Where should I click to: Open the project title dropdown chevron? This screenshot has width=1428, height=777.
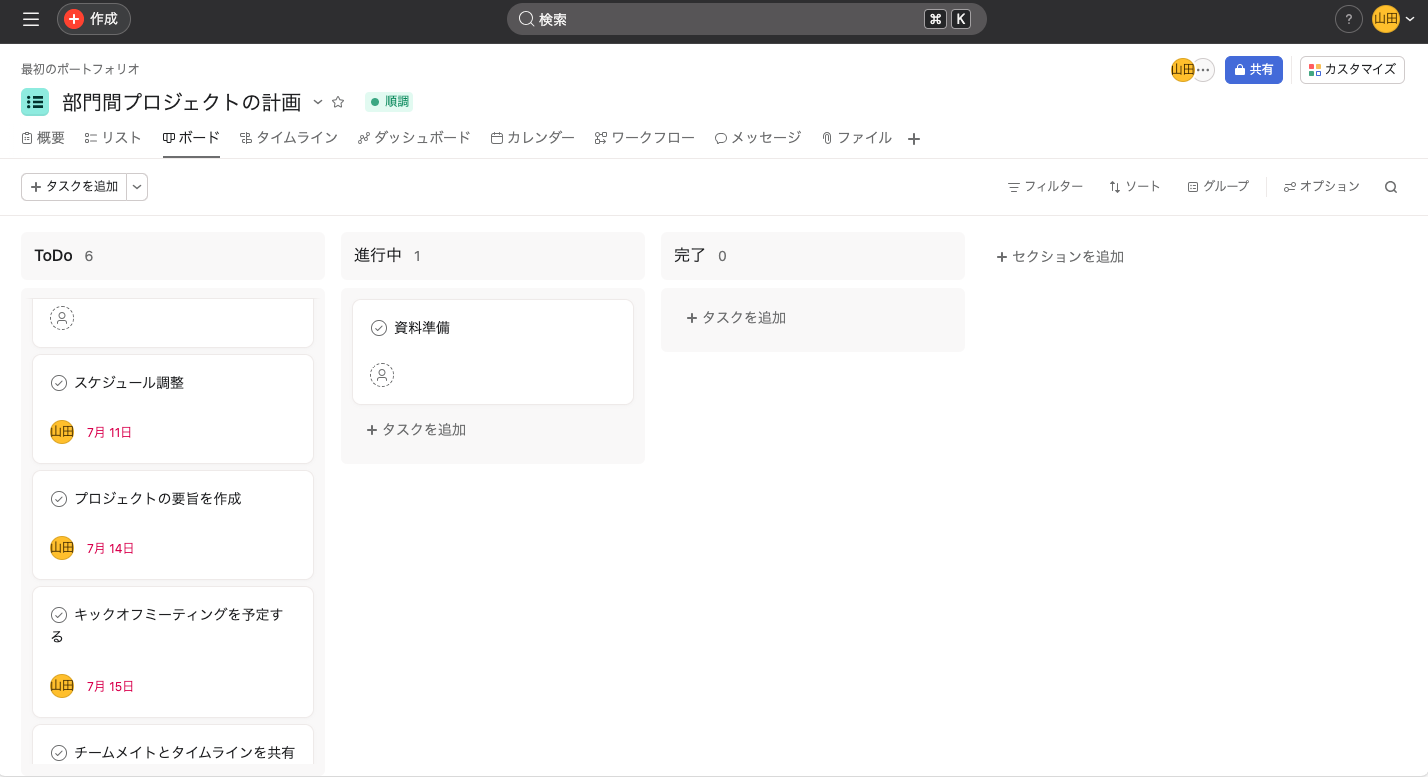(x=318, y=102)
